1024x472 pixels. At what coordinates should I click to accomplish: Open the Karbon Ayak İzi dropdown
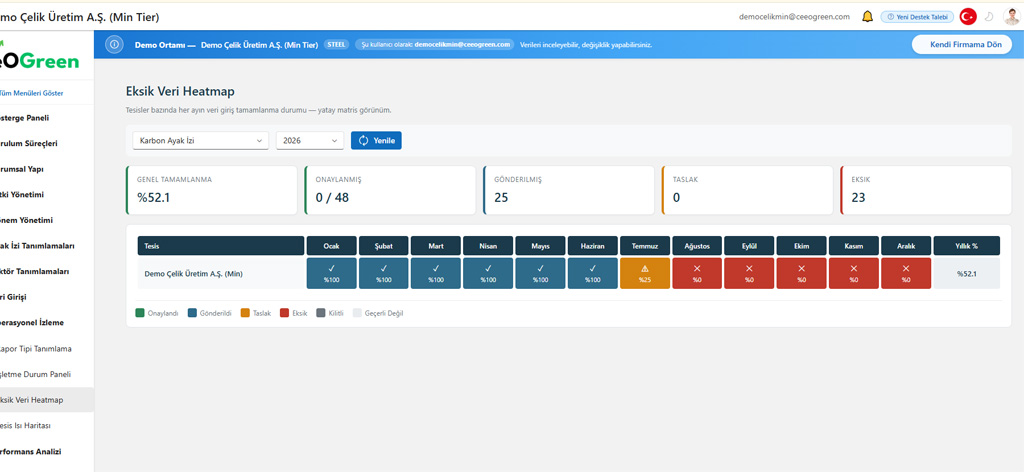(x=200, y=140)
